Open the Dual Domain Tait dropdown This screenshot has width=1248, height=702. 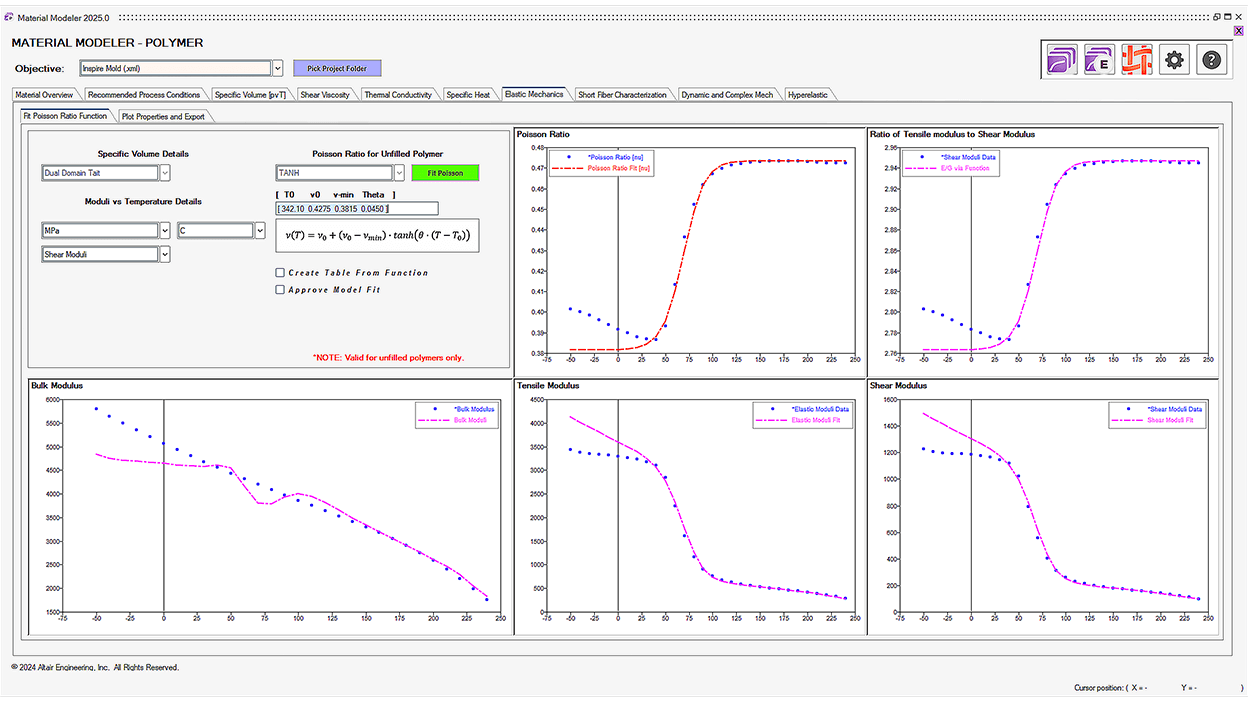click(165, 173)
